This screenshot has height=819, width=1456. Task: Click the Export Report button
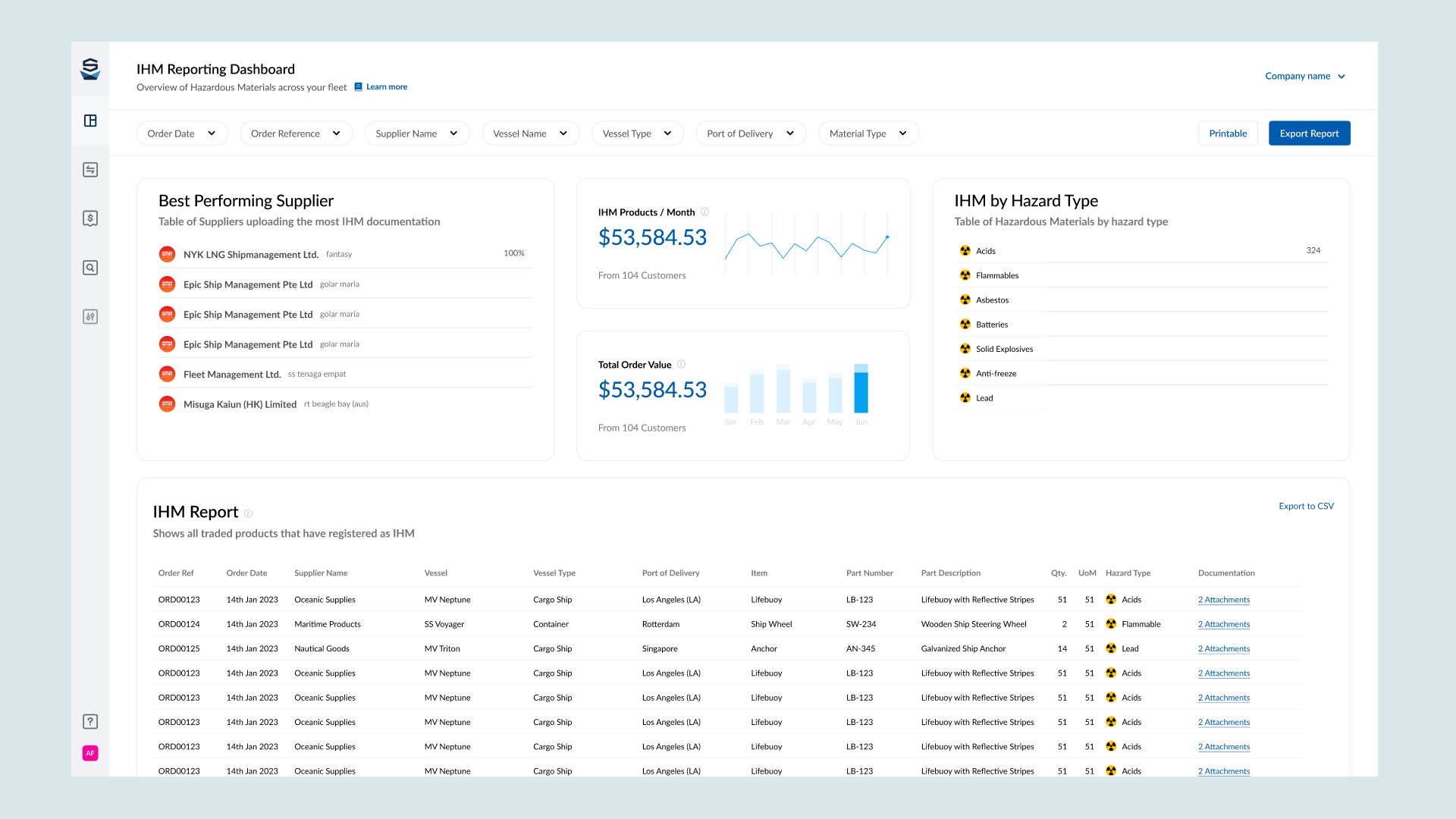(x=1309, y=133)
